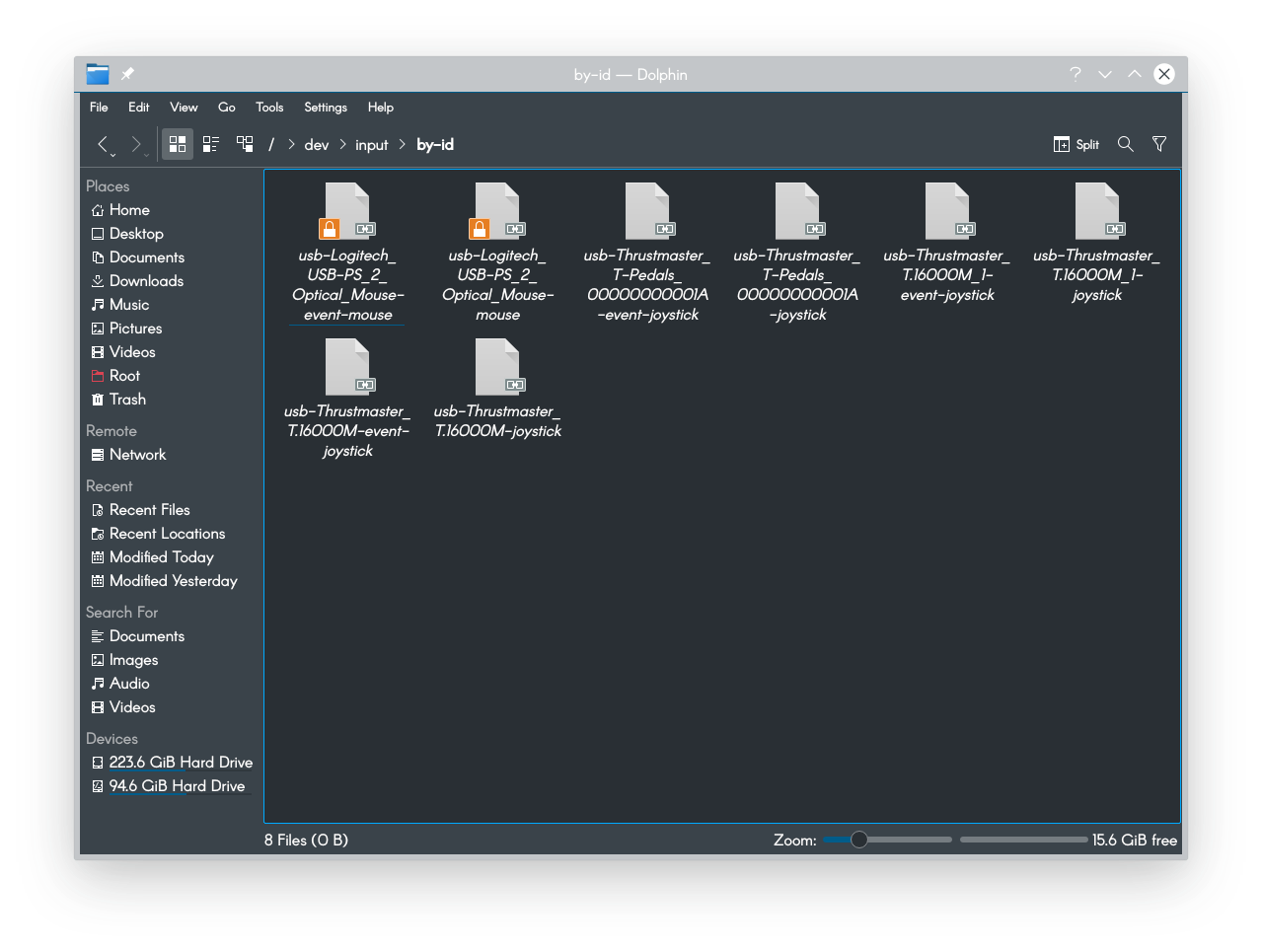
Task: Toggle the filter bar funnel icon
Action: (x=1159, y=144)
